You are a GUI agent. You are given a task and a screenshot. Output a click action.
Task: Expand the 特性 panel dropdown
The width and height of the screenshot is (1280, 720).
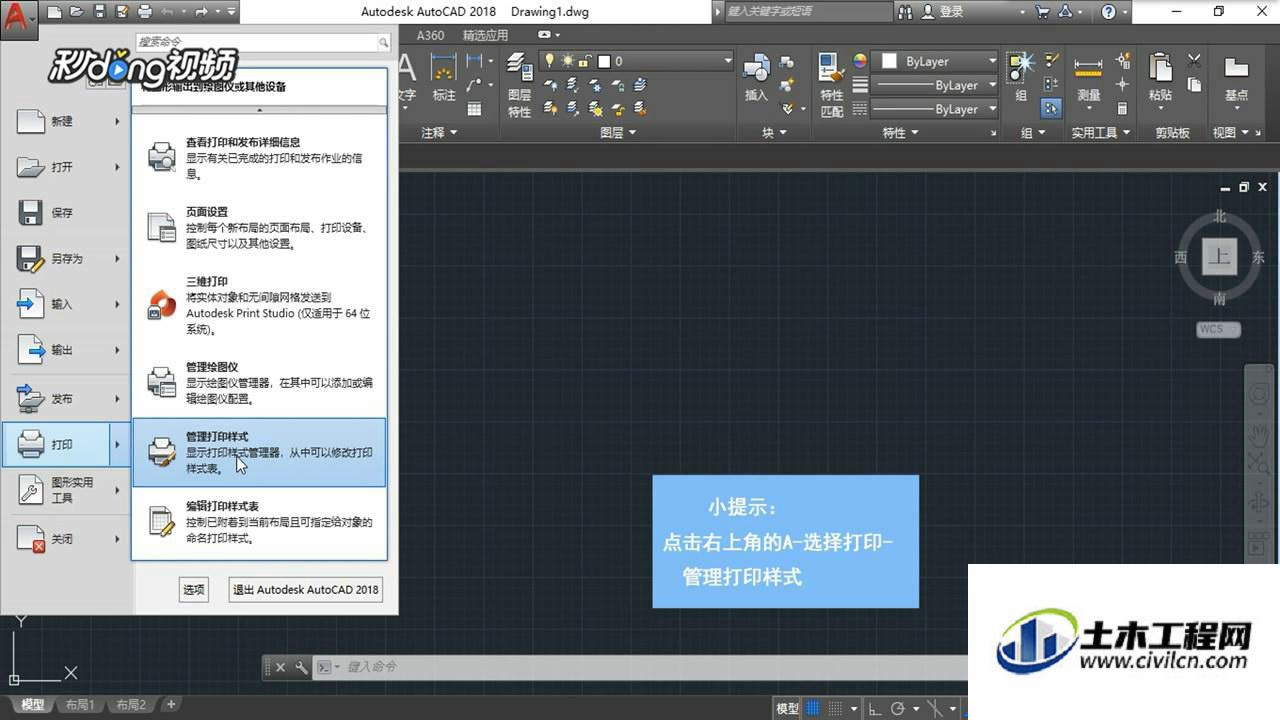(x=900, y=132)
